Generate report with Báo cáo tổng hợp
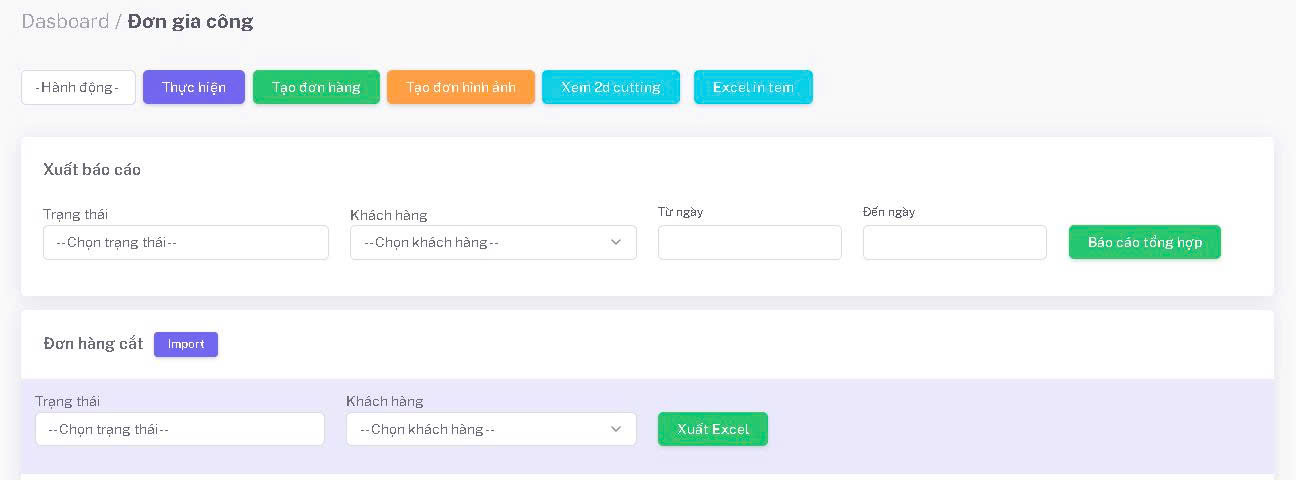The height and width of the screenshot is (480, 1296). click(1144, 242)
